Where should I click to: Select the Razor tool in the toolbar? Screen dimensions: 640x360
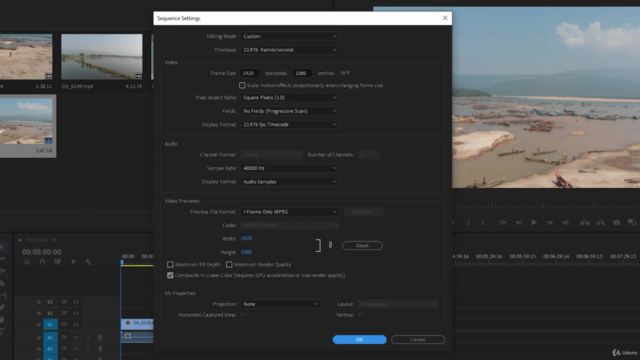(2, 283)
